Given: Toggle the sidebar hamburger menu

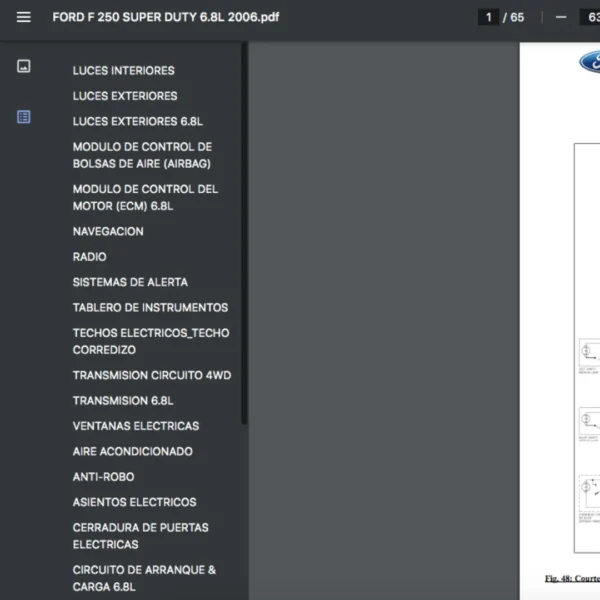Looking at the screenshot, I should click(24, 17).
